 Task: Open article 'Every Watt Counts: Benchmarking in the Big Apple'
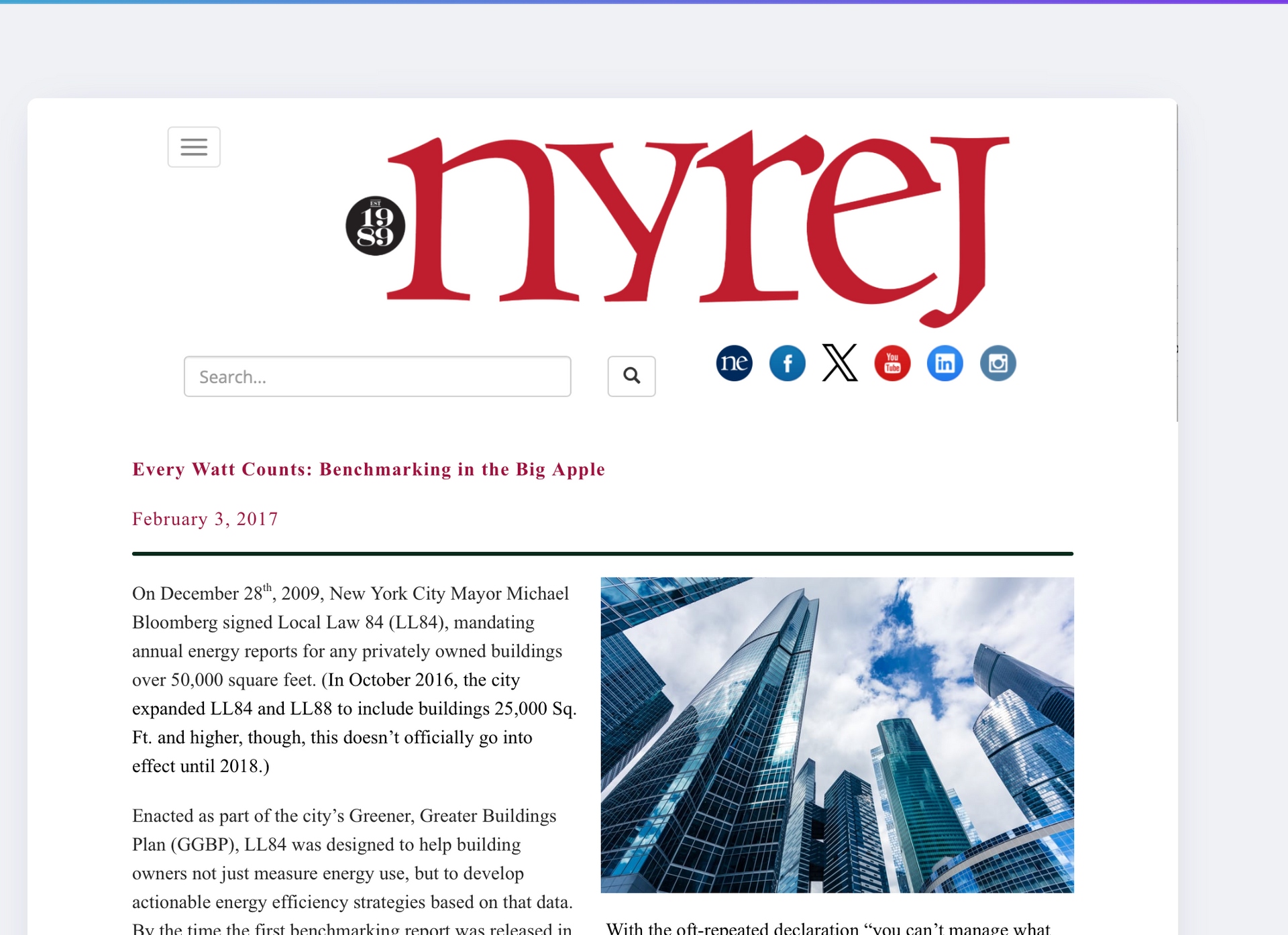(x=368, y=469)
